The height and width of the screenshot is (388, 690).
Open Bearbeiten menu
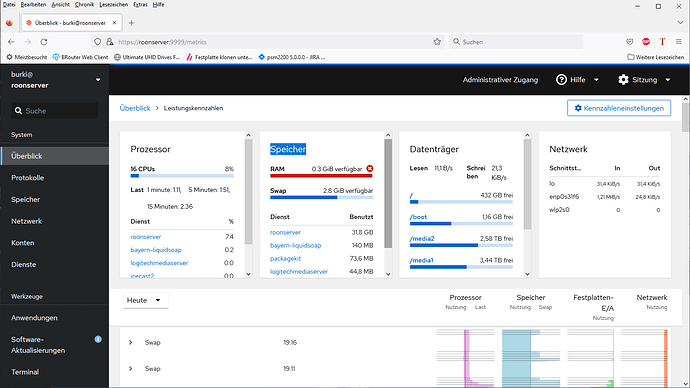click(33, 4)
